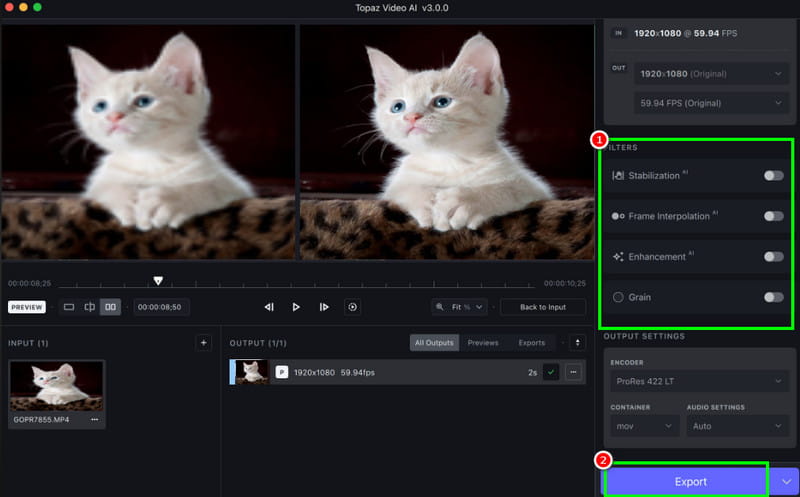Select single view layout icon
The image size is (800, 497).
tap(69, 307)
